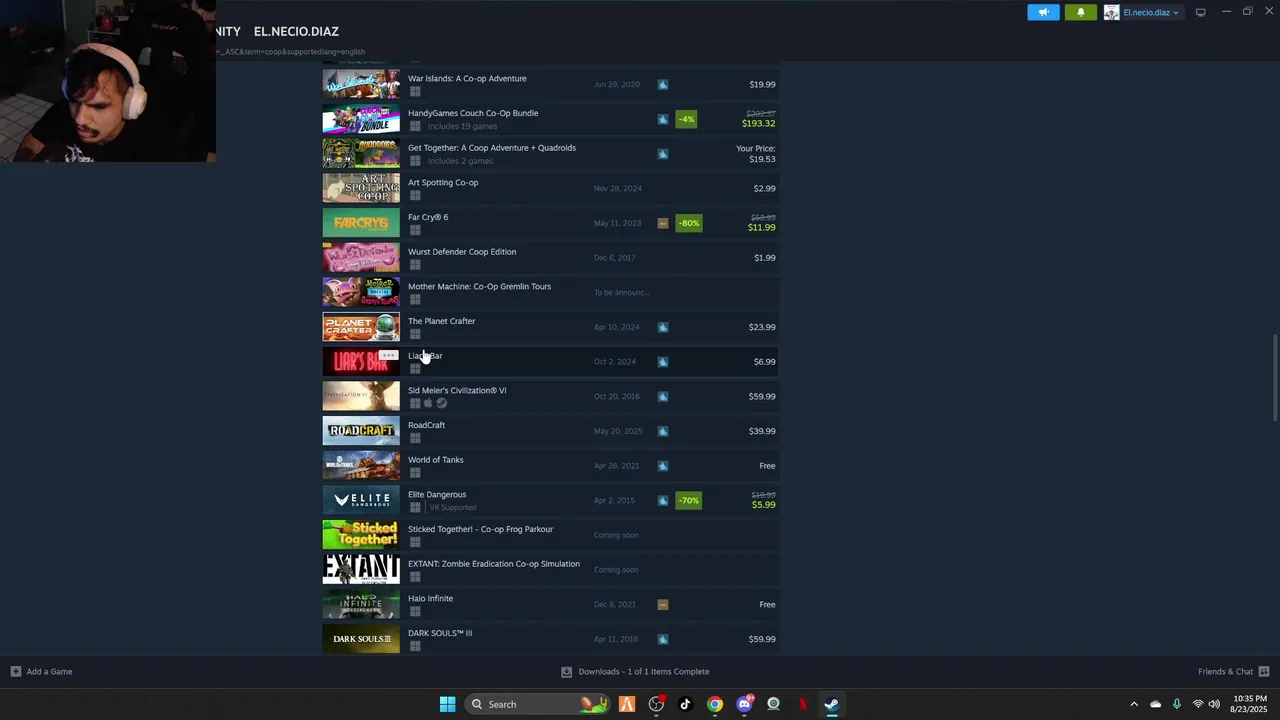1280x720 pixels.
Task: Open the Windows Start menu
Action: click(448, 704)
